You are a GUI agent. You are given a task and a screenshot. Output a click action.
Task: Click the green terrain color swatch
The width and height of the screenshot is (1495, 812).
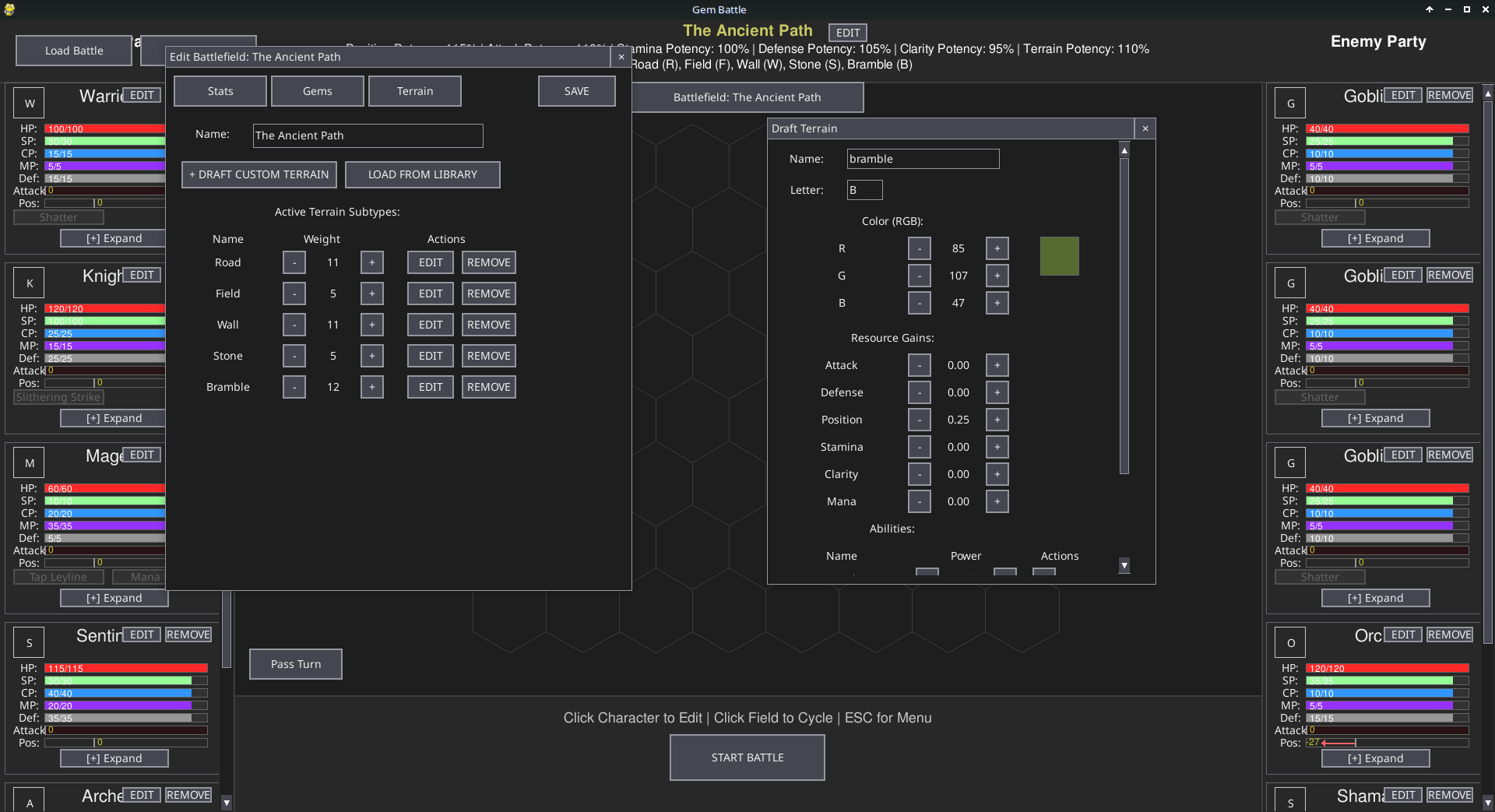1059,256
